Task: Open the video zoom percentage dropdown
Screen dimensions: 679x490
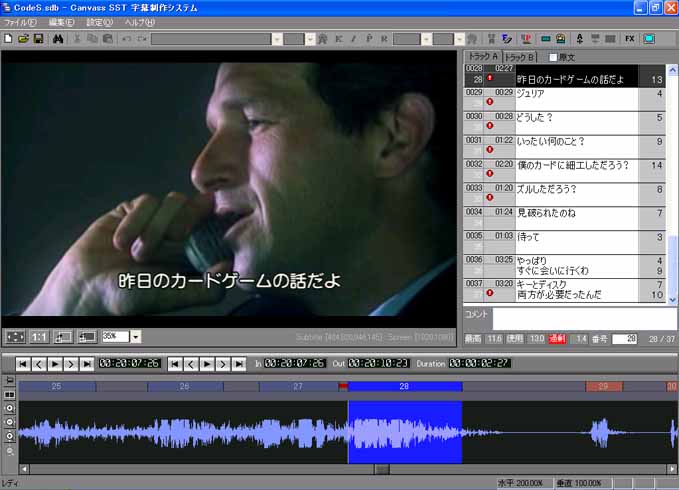Action: coord(136,337)
